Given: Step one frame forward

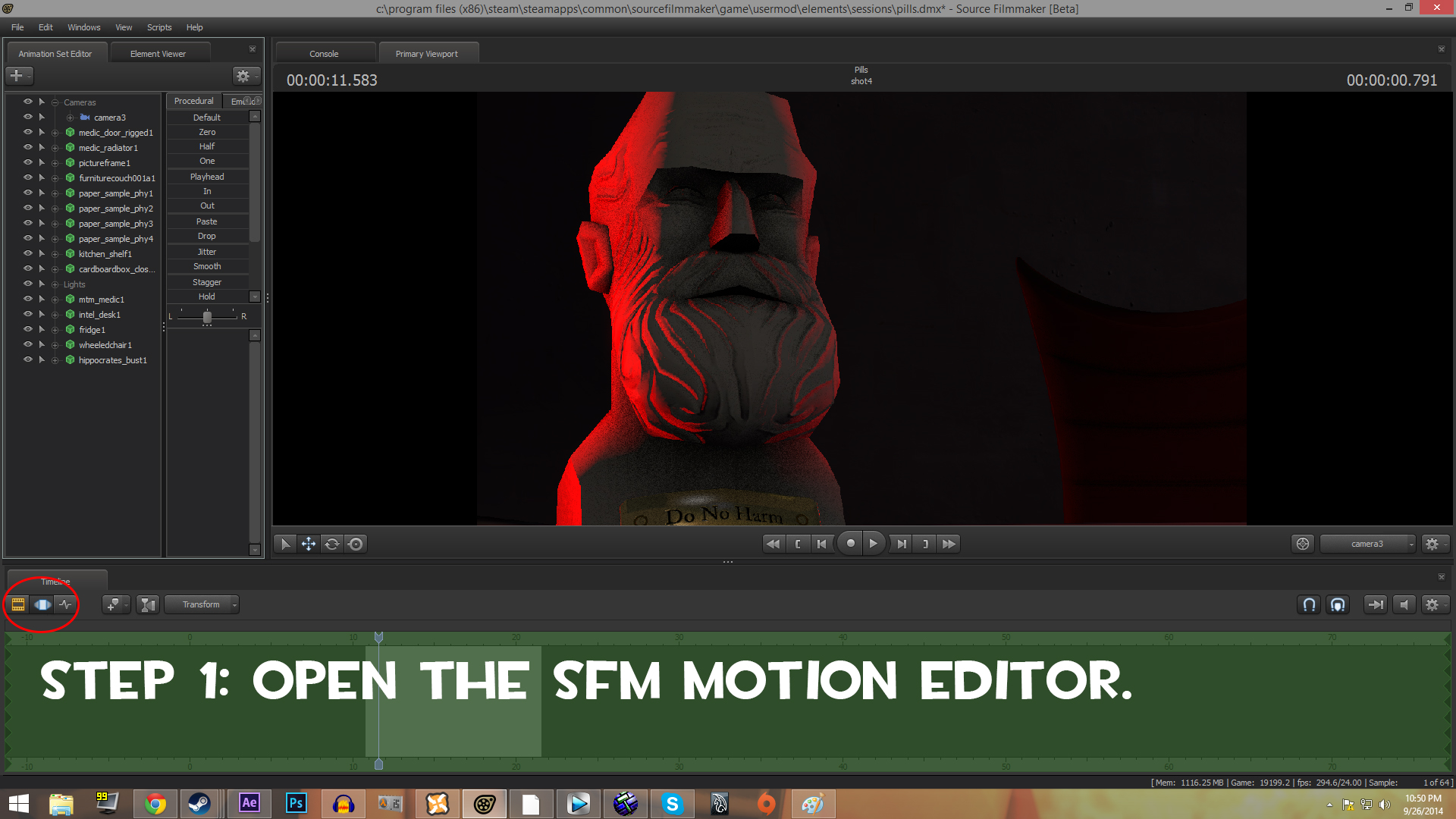Looking at the screenshot, I should pos(901,544).
